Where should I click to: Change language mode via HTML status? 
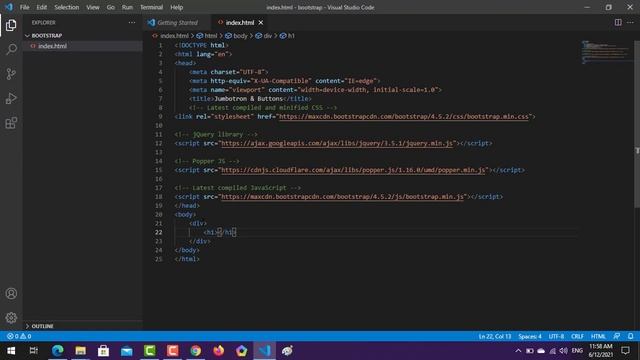click(x=598, y=336)
